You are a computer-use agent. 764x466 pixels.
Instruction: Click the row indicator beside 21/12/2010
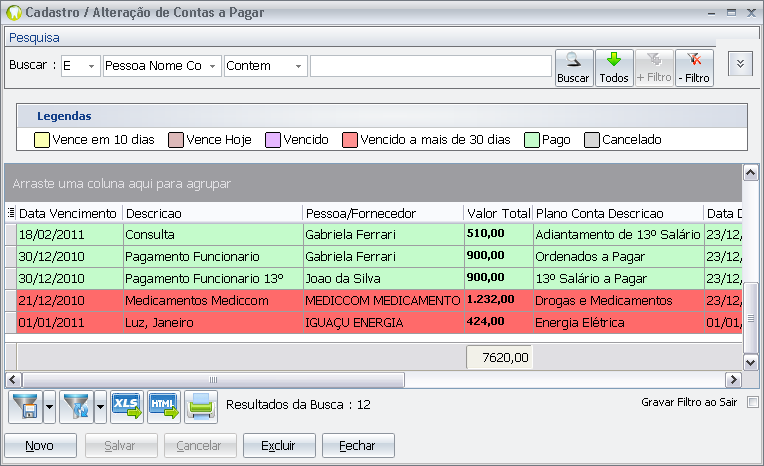11,300
